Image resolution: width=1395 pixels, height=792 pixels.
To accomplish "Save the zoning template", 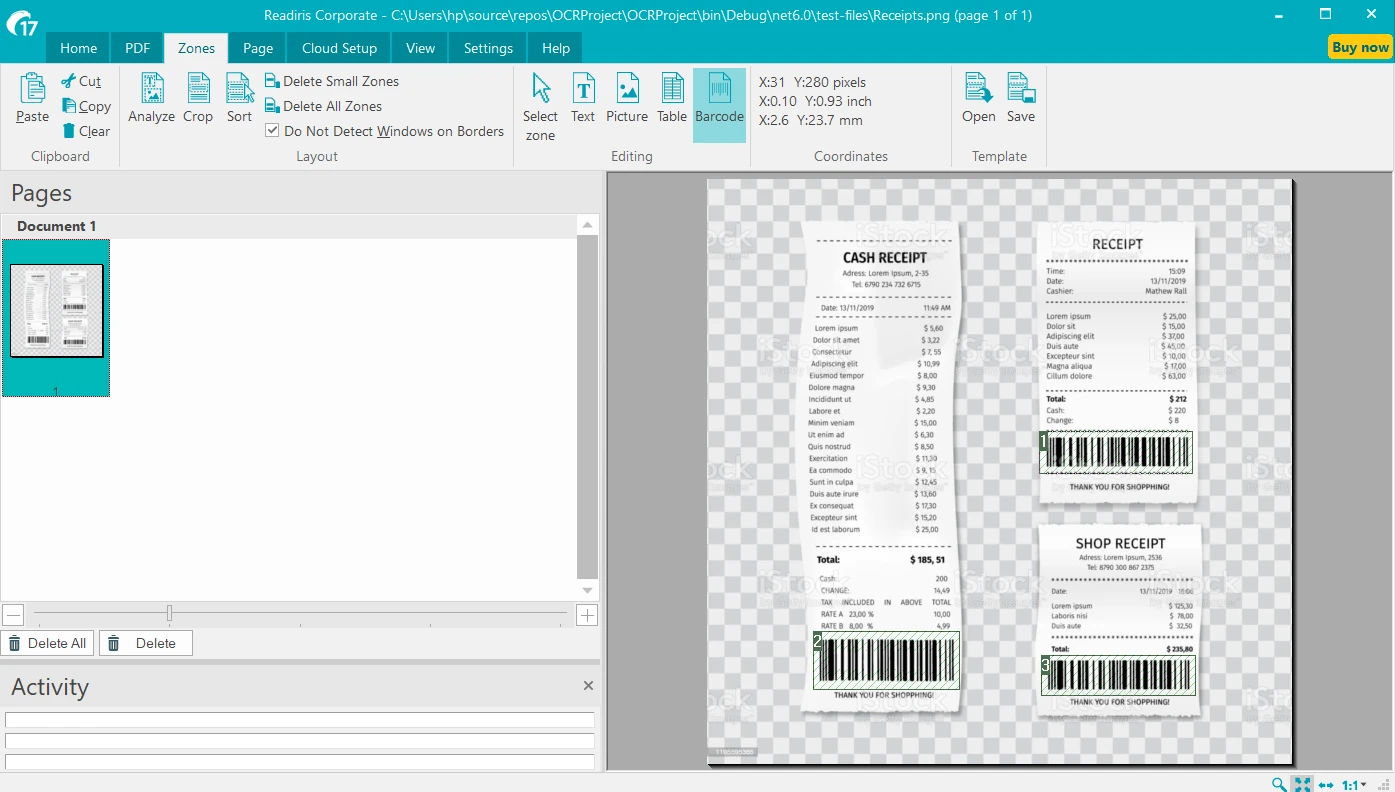I will [x=1021, y=99].
